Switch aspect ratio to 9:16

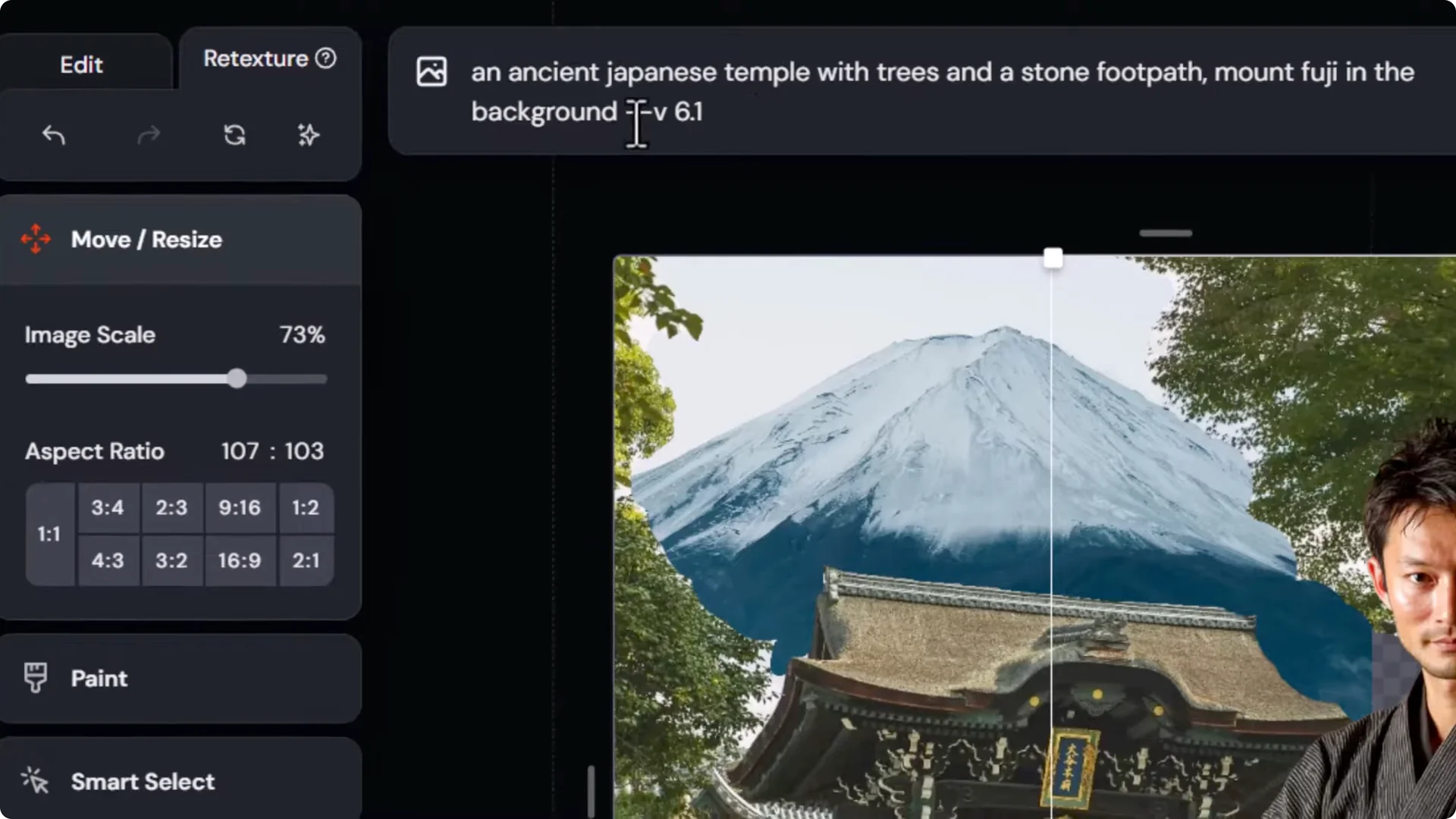pos(239,507)
